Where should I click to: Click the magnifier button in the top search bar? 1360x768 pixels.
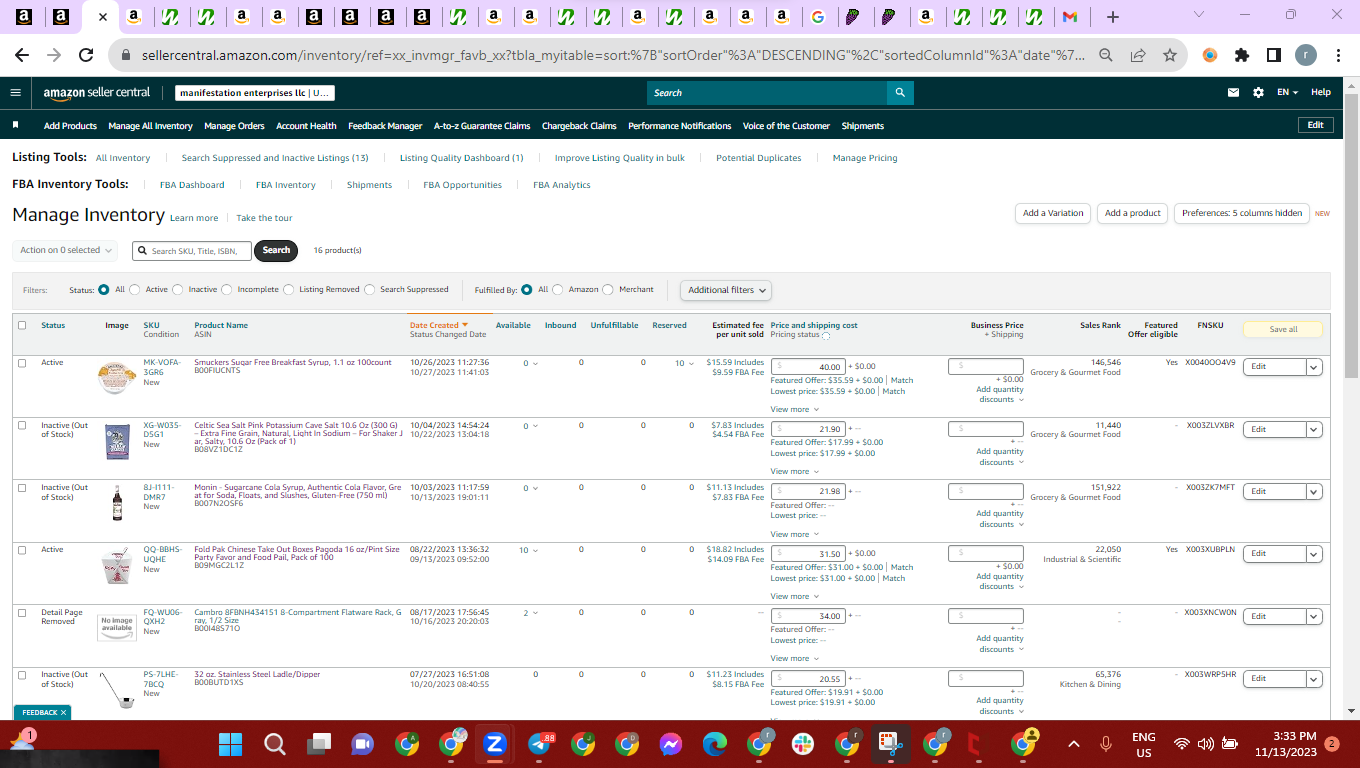tap(900, 93)
